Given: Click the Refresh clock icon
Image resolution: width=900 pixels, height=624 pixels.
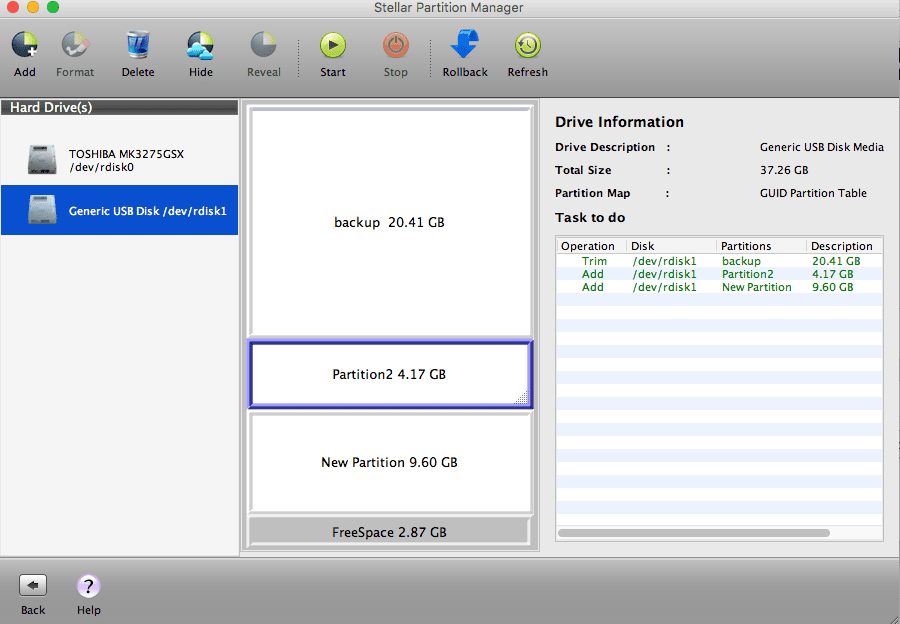Looking at the screenshot, I should (527, 45).
